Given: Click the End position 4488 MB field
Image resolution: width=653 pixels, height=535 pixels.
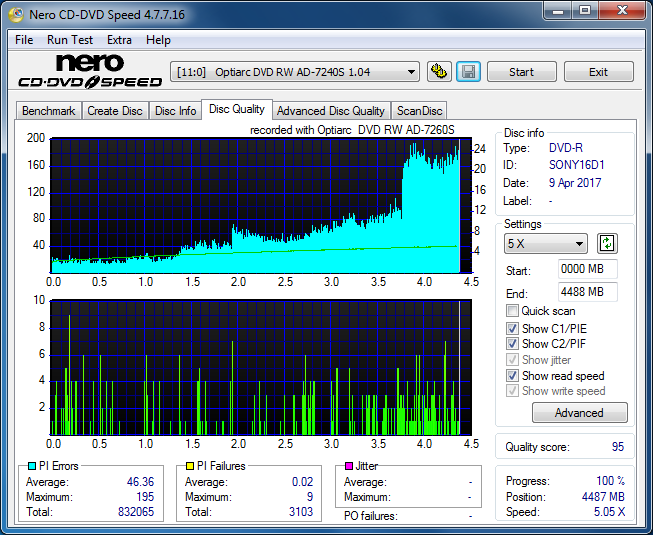Looking at the screenshot, I should coord(588,292).
